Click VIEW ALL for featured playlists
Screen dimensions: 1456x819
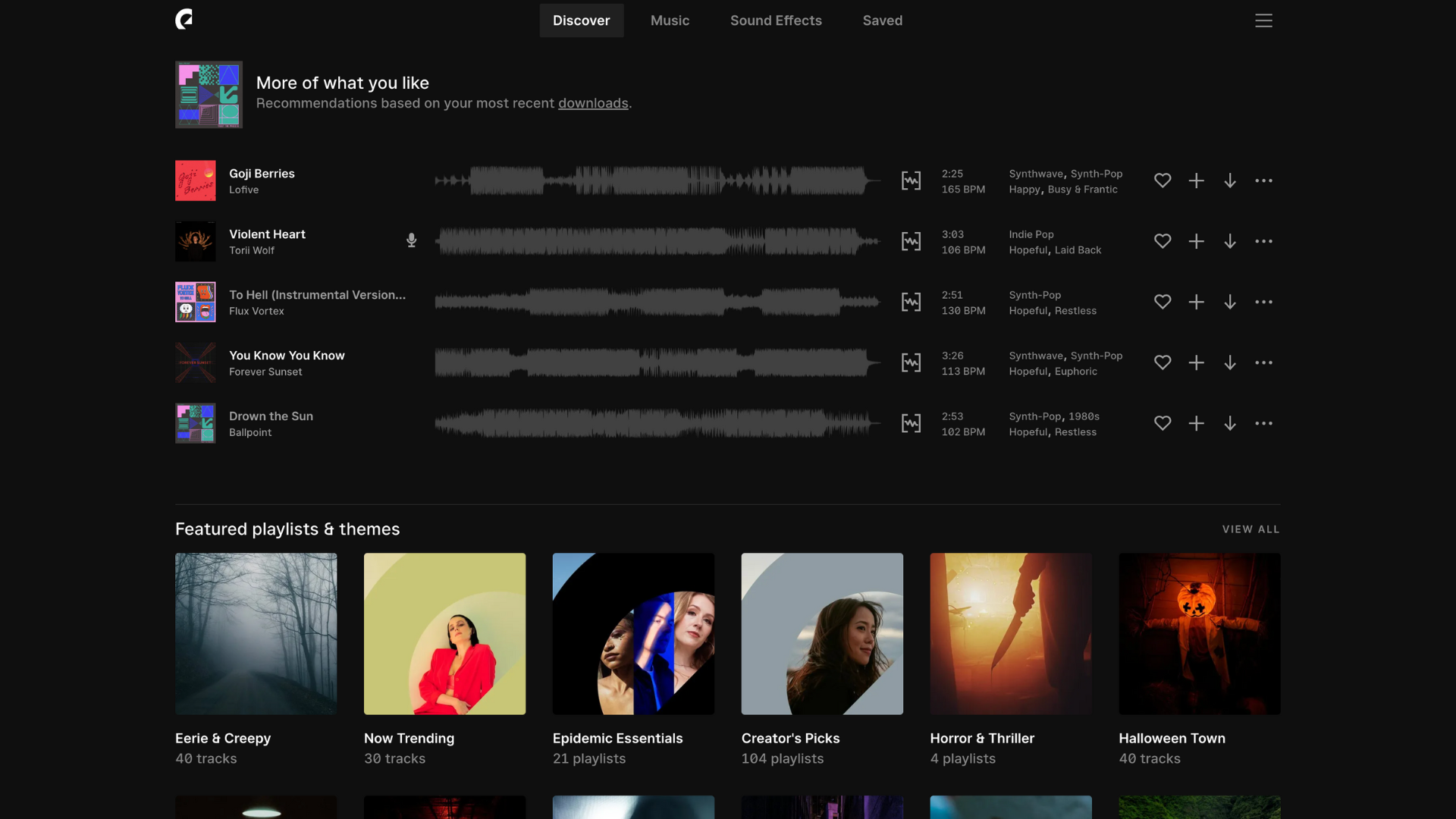1250,529
